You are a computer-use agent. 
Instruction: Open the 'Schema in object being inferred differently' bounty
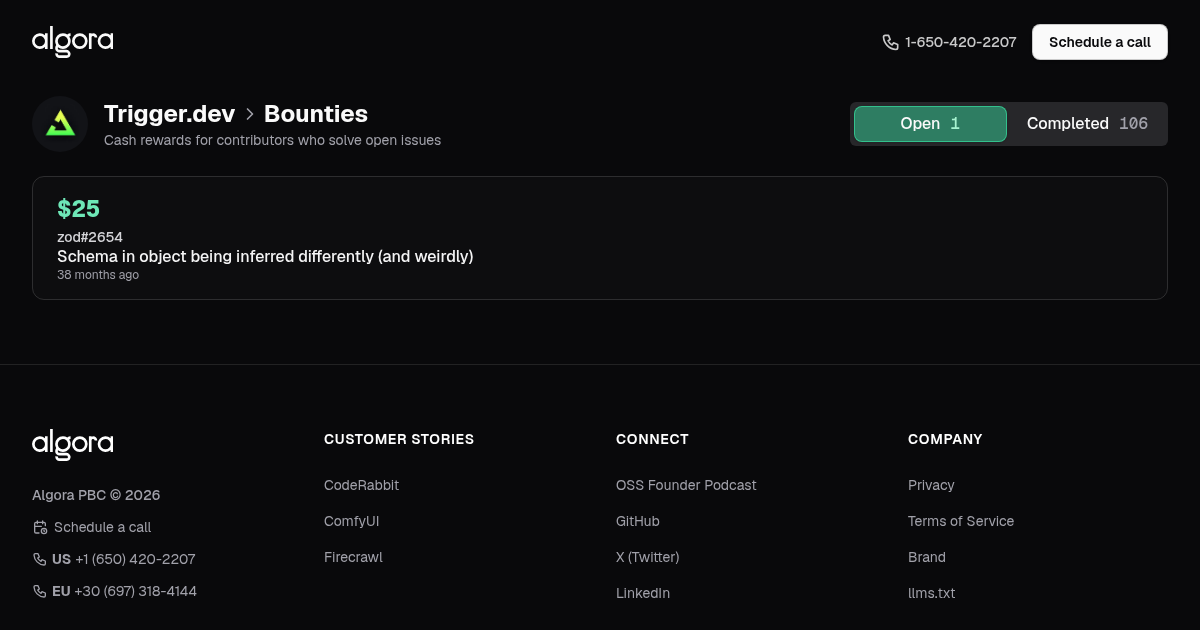point(265,256)
